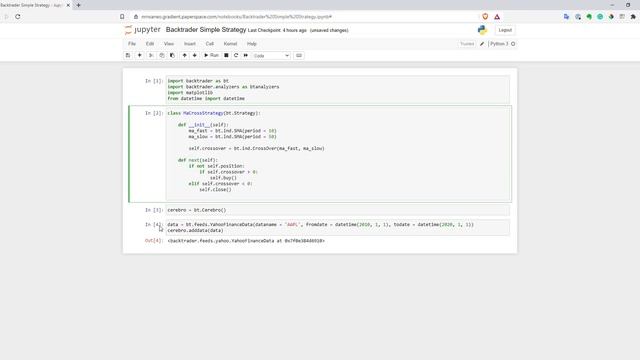Click the bookmark icon in address bar
Viewport: 640px width, 360px height.
[x=122, y=17]
